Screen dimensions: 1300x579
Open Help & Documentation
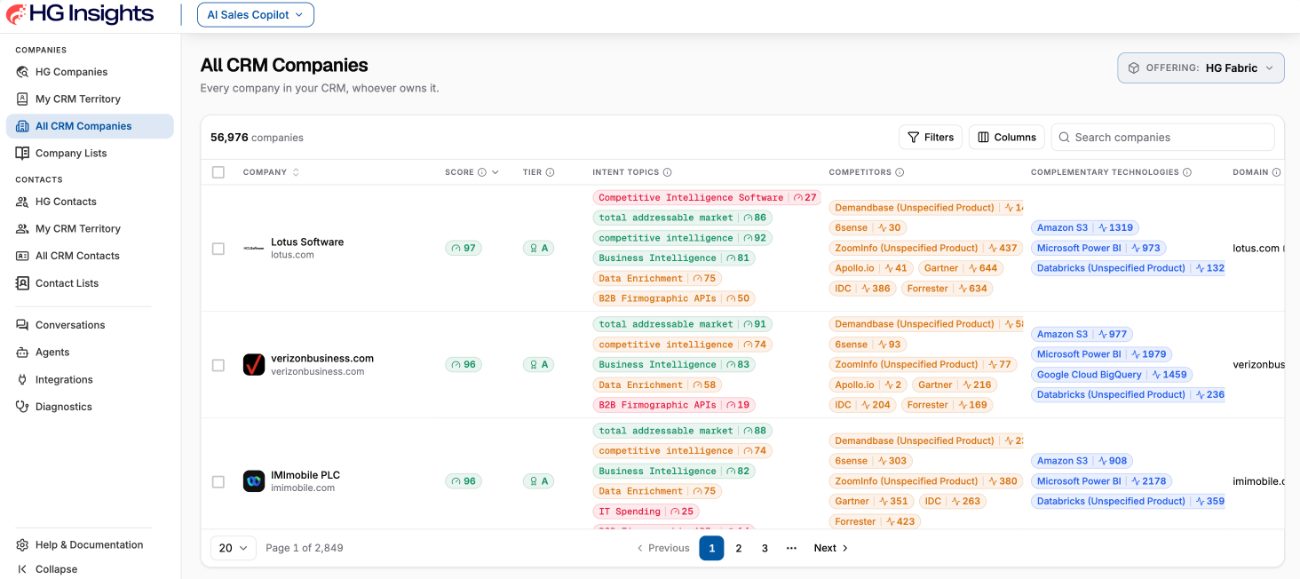[90, 545]
